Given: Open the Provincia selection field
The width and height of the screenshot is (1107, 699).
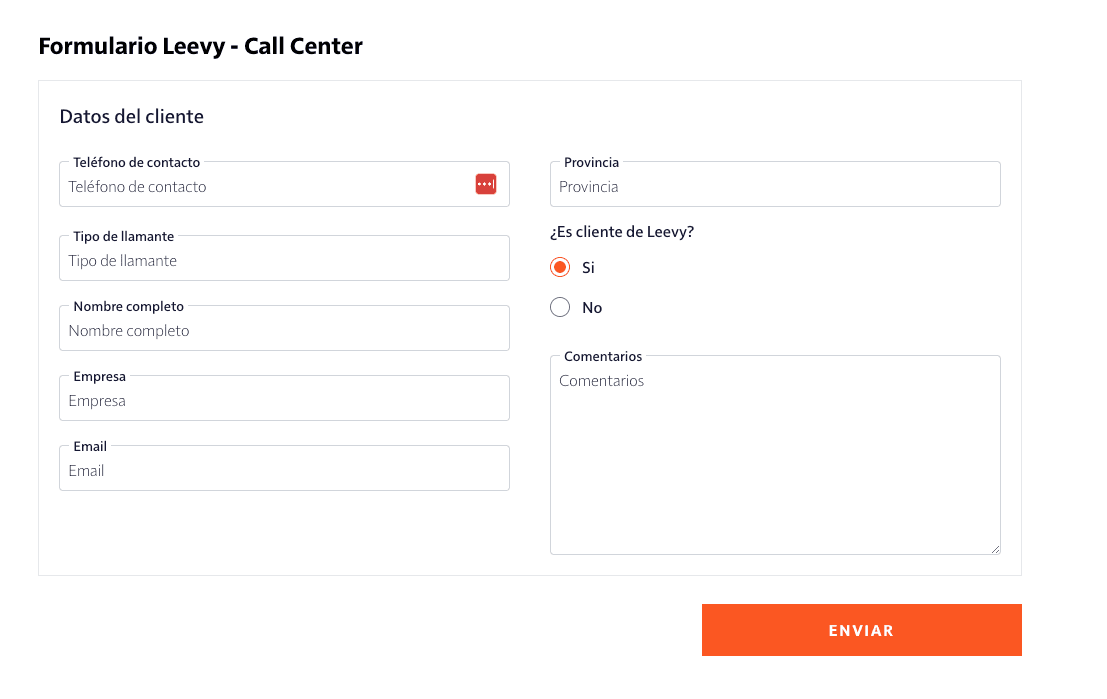Looking at the screenshot, I should pos(775,187).
